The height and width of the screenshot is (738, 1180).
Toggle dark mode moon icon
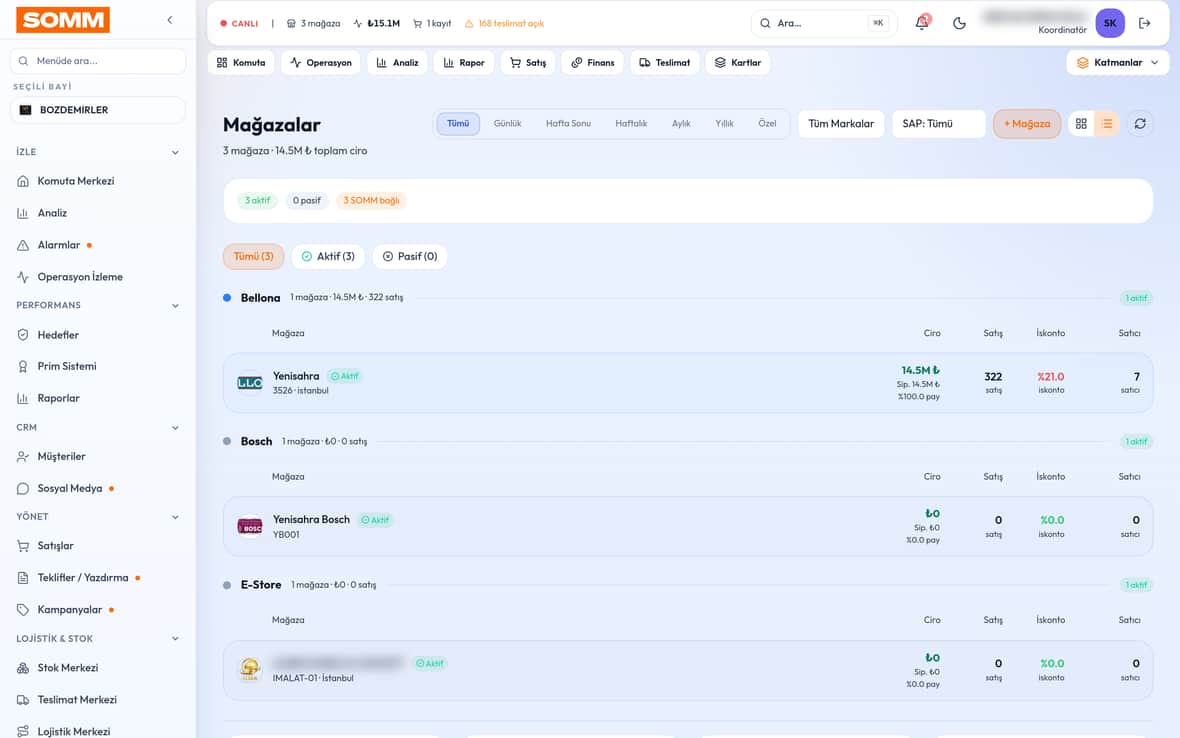click(959, 23)
